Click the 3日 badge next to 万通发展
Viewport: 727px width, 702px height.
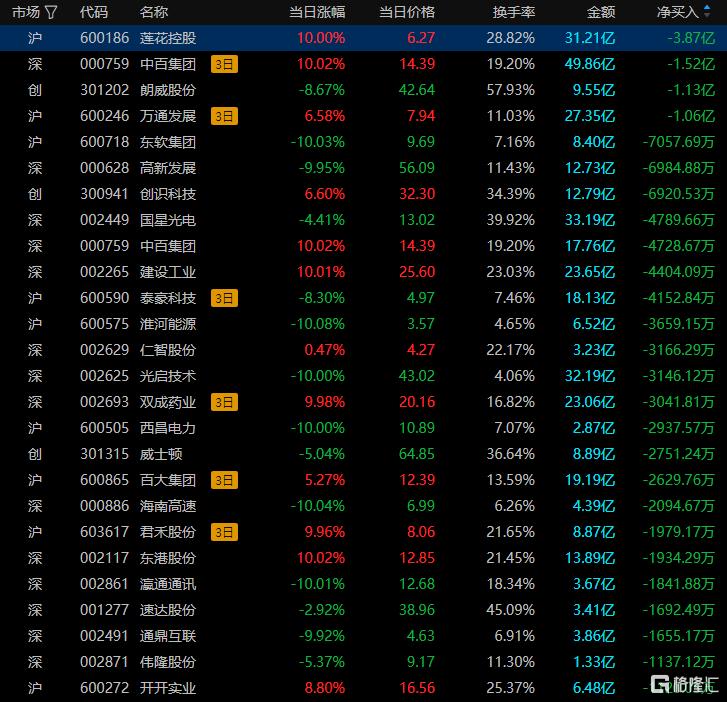(224, 116)
